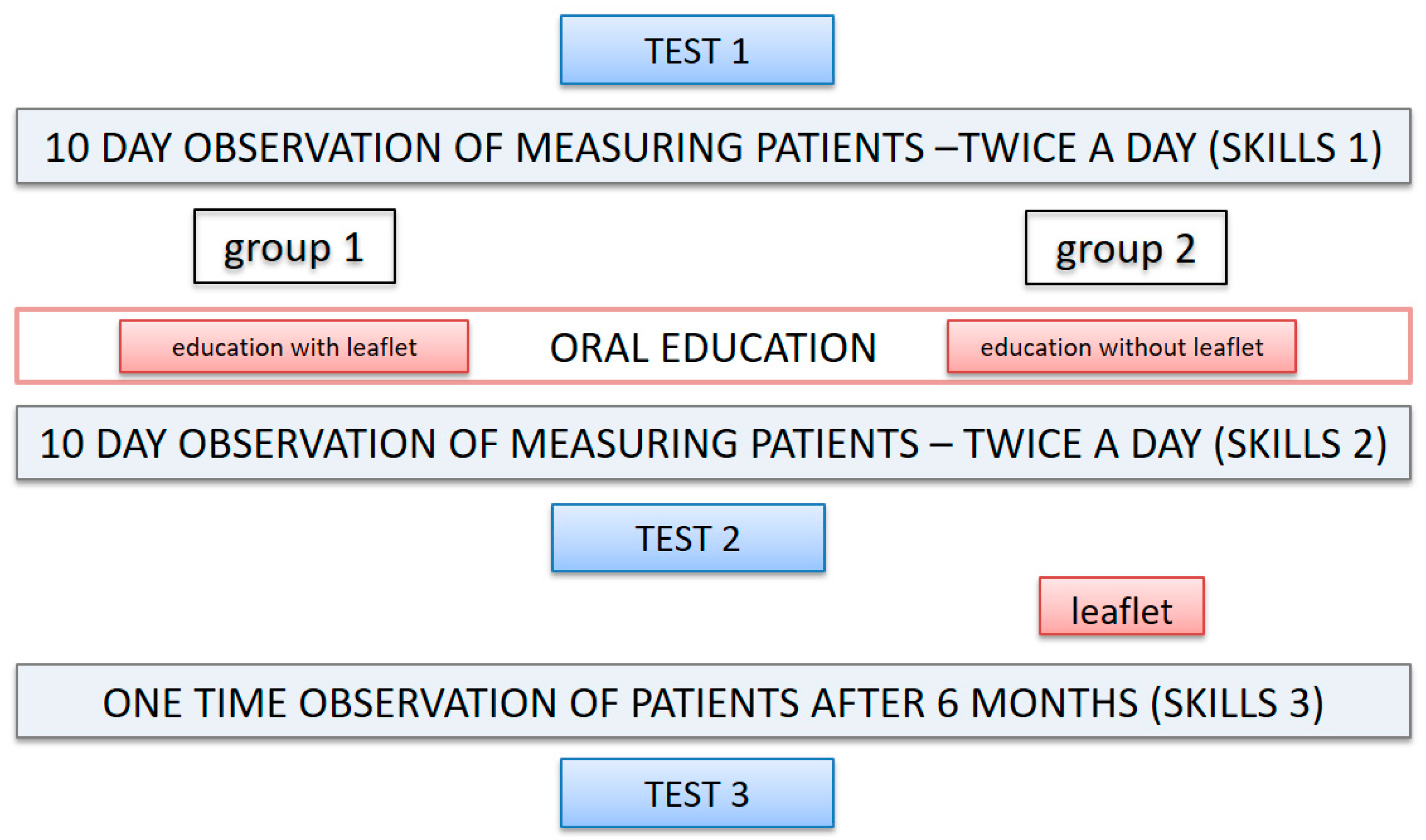1426x840 pixels.
Task: Click 10 DAY in the SKILLS 1 box
Action: click(107, 148)
